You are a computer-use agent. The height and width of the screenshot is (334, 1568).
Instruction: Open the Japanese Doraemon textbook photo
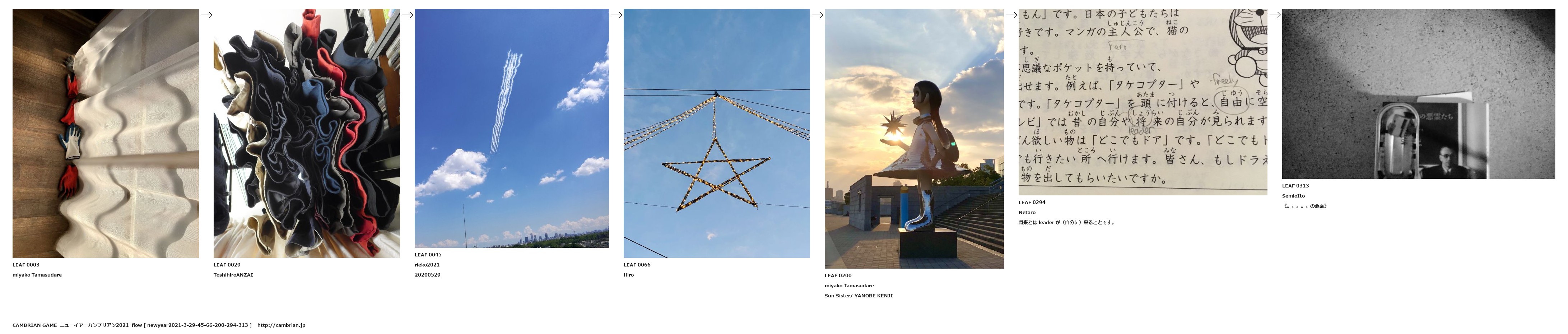click(1143, 102)
